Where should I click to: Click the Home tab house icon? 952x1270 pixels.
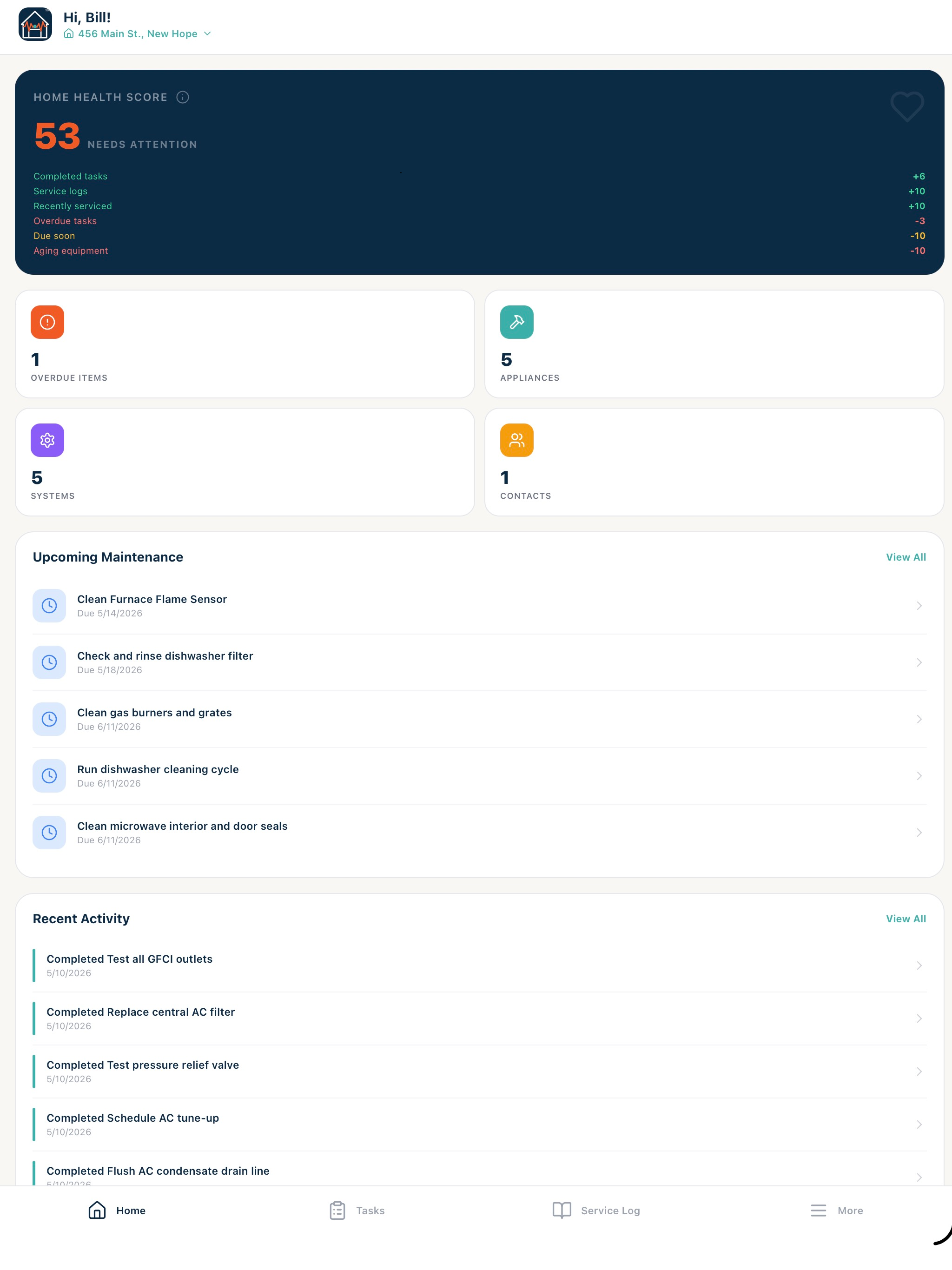pos(97,1210)
